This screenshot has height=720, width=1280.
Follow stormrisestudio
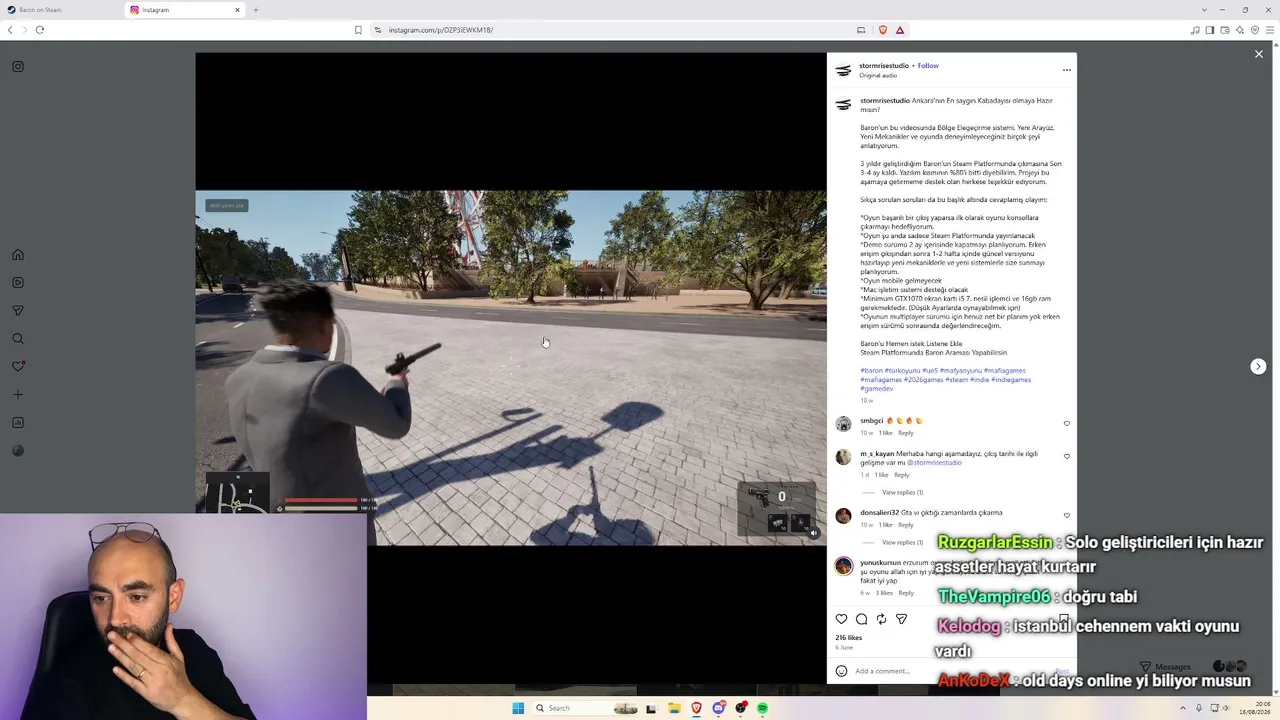click(x=928, y=66)
